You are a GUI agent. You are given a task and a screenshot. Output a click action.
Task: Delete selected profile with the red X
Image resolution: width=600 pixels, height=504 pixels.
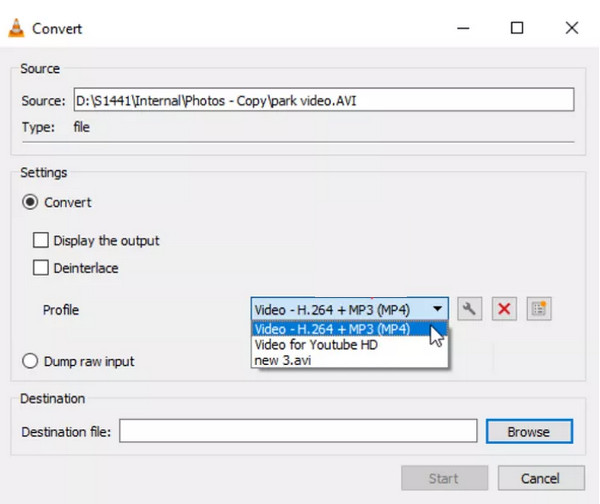(x=504, y=309)
